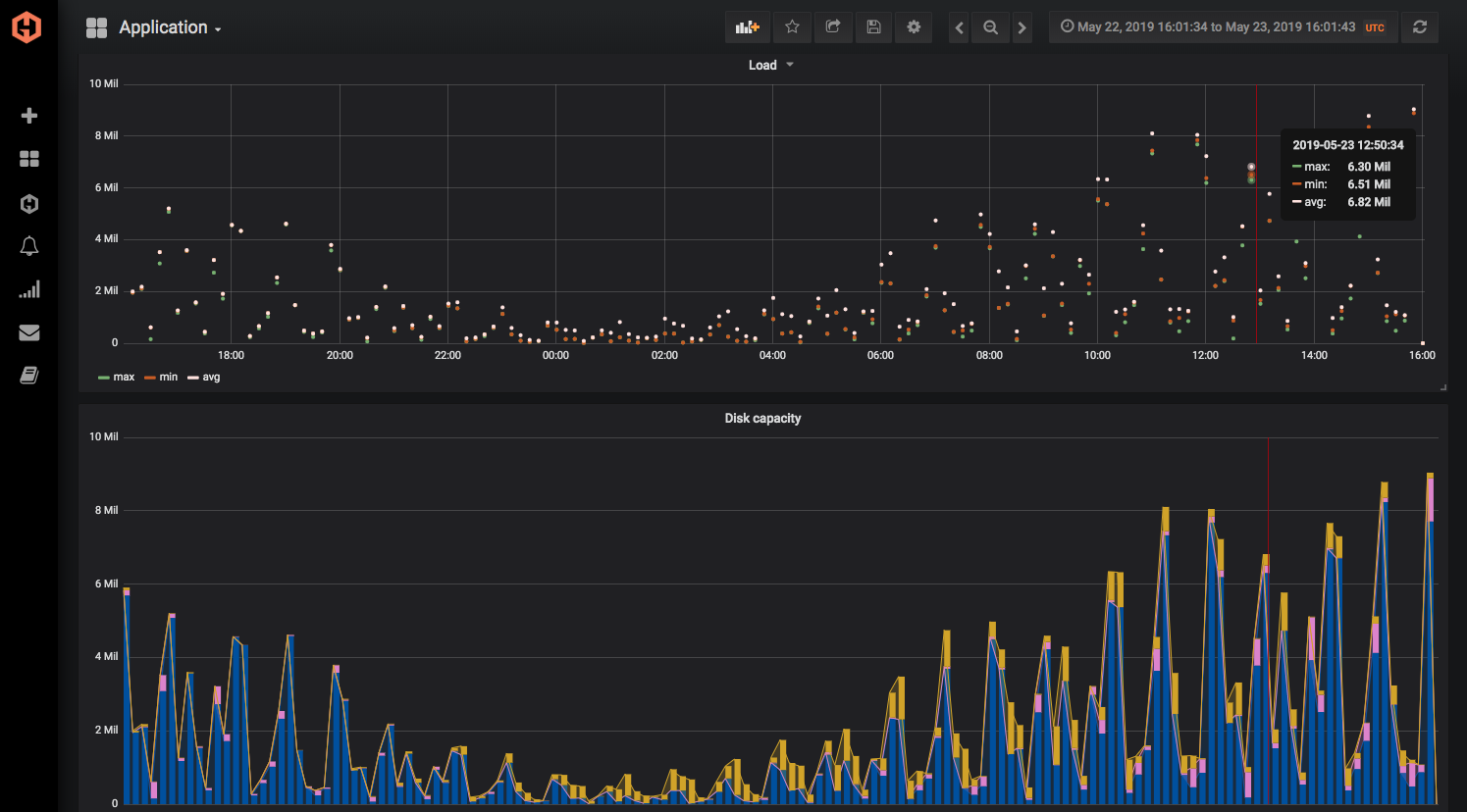1467x812 pixels.
Task: Open the Create item in the sidebar
Action: coord(28,115)
